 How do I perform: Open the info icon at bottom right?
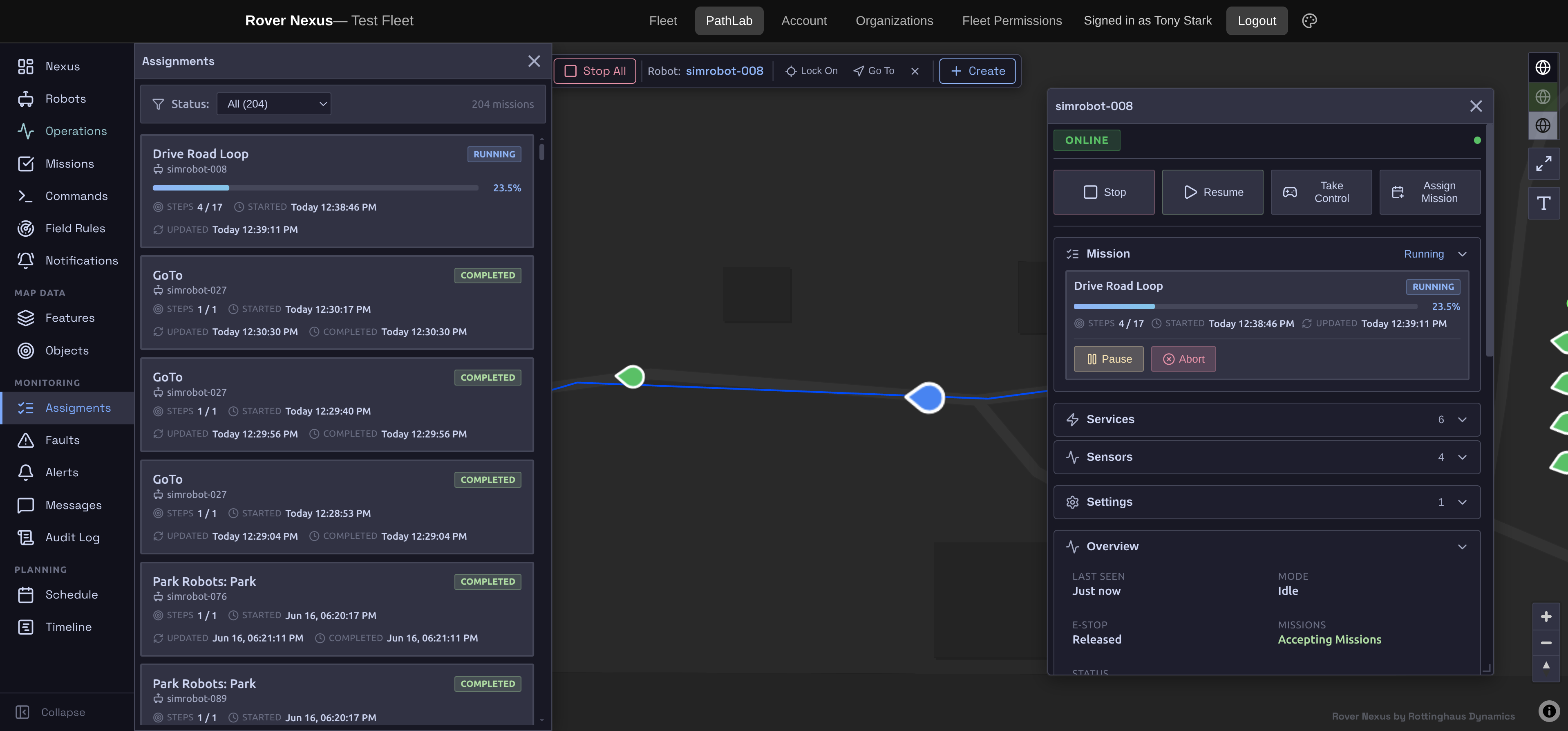point(1548,711)
